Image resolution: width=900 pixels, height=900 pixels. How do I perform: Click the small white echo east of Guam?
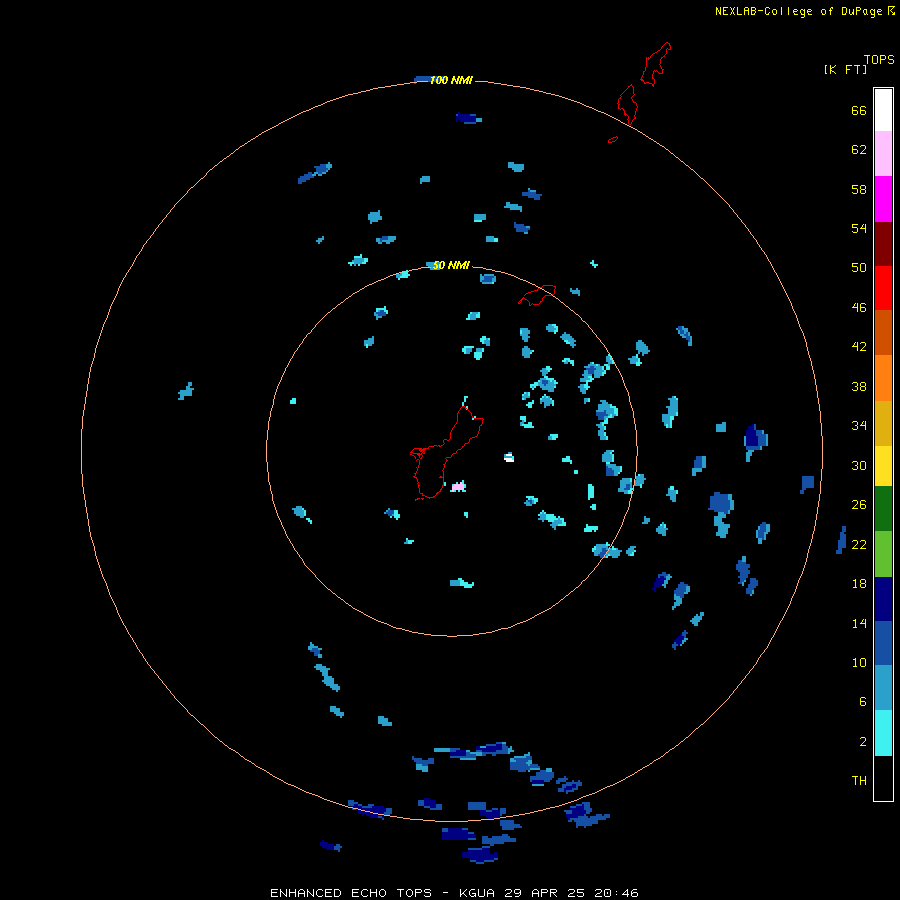509,457
